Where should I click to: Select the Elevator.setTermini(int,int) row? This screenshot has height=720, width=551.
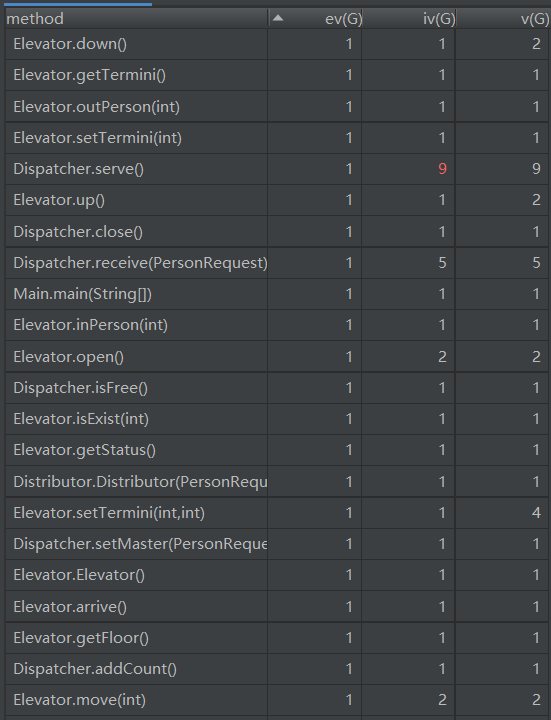(278, 513)
